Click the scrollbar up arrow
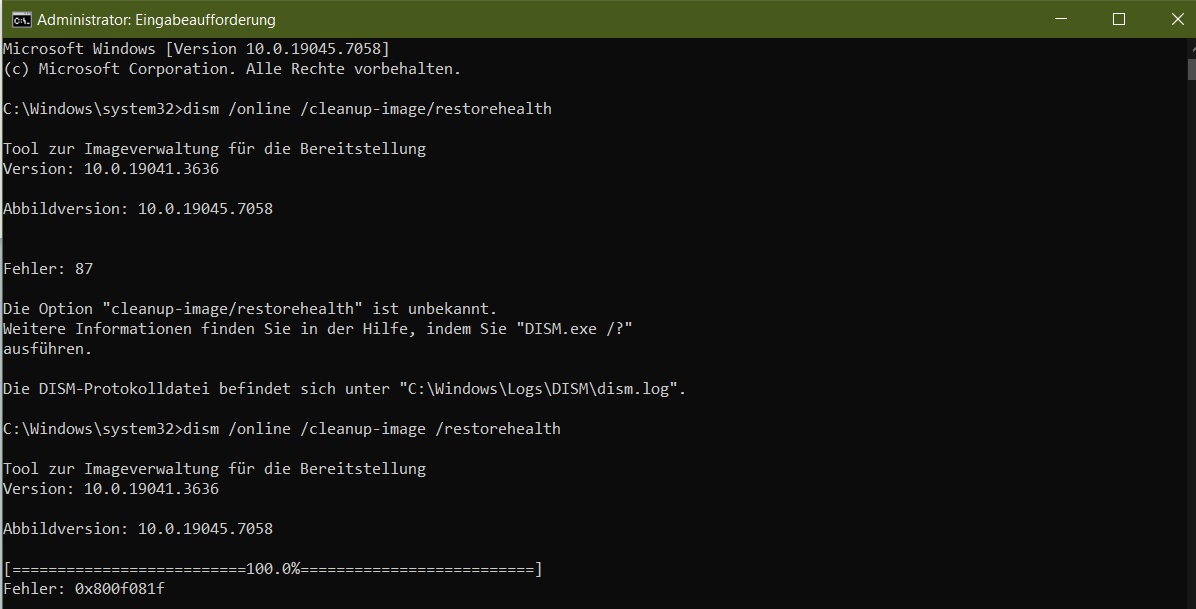1196x609 pixels. [1191, 47]
